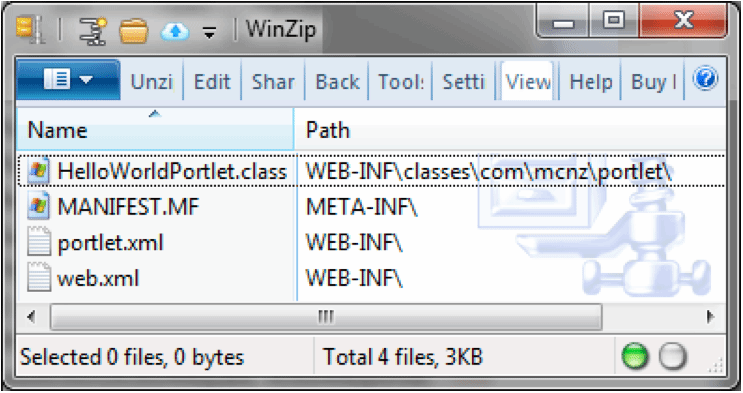This screenshot has width=743, height=393.
Task: Click the blue help question mark icon
Action: pos(705,78)
